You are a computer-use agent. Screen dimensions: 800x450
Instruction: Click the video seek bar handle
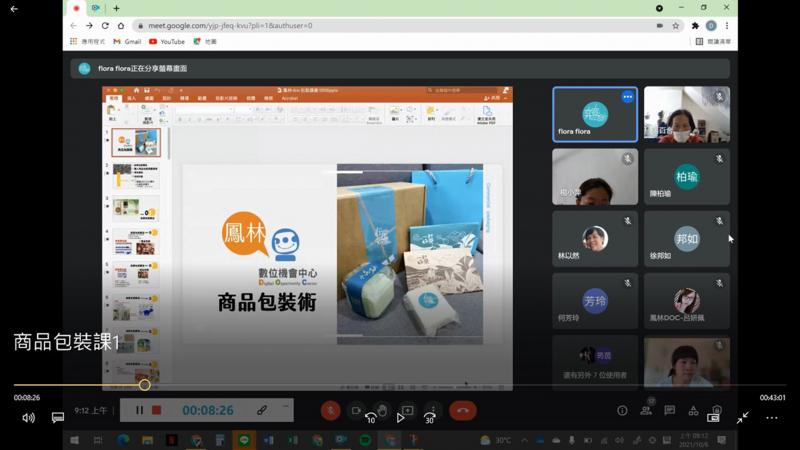point(144,385)
